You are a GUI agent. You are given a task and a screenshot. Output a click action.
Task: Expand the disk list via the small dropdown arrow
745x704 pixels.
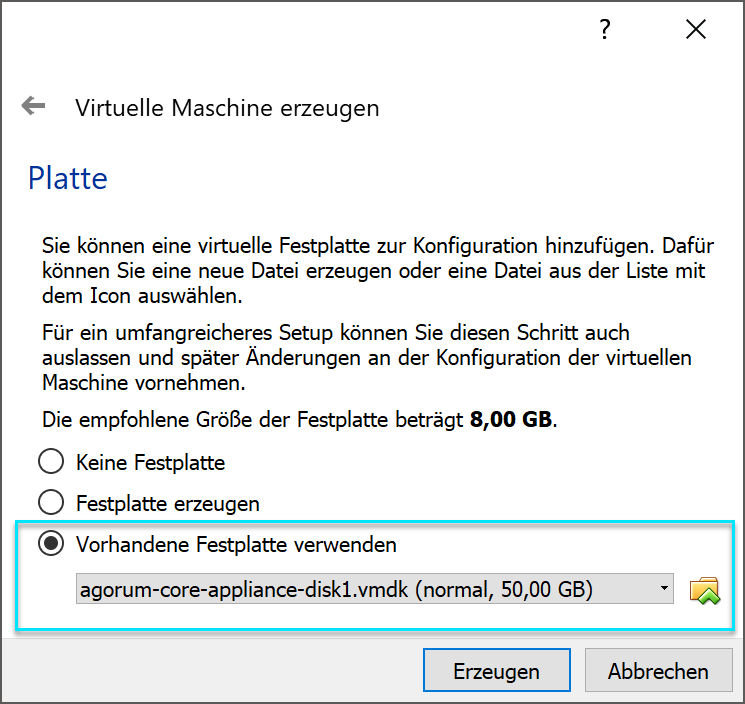[x=664, y=588]
